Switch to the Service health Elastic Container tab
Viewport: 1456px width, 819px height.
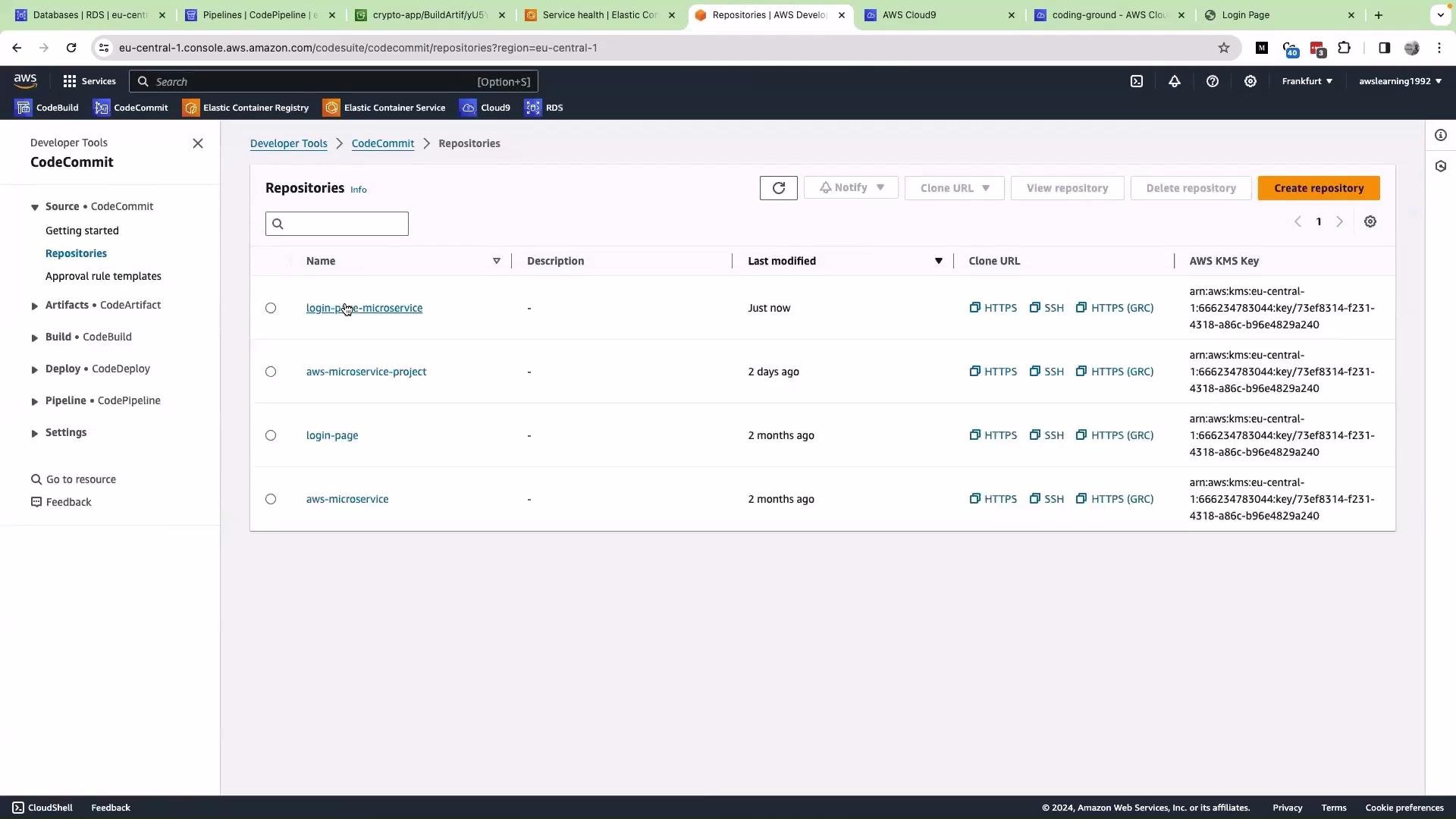(600, 15)
